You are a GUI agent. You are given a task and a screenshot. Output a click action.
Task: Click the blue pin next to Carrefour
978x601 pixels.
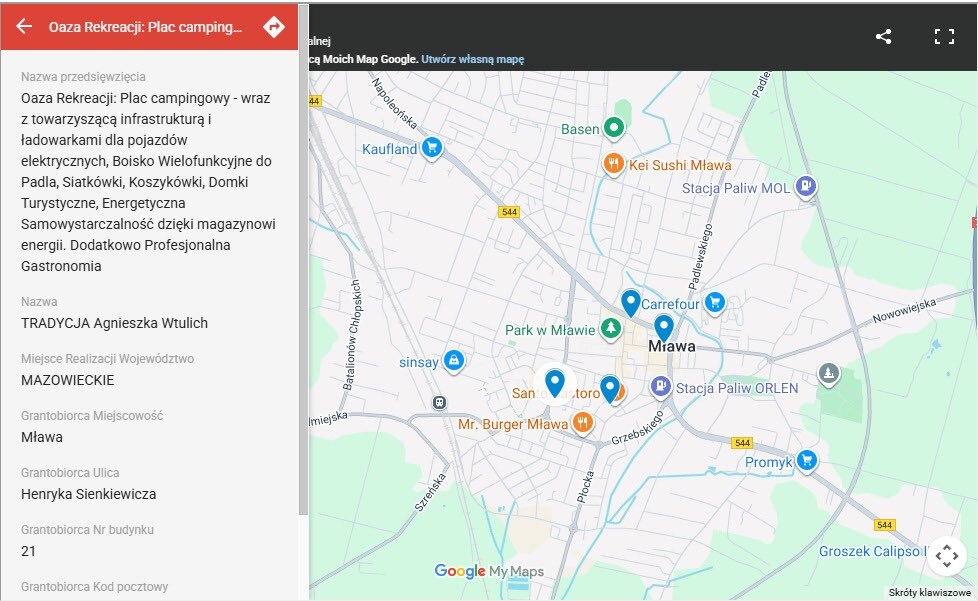coord(630,301)
